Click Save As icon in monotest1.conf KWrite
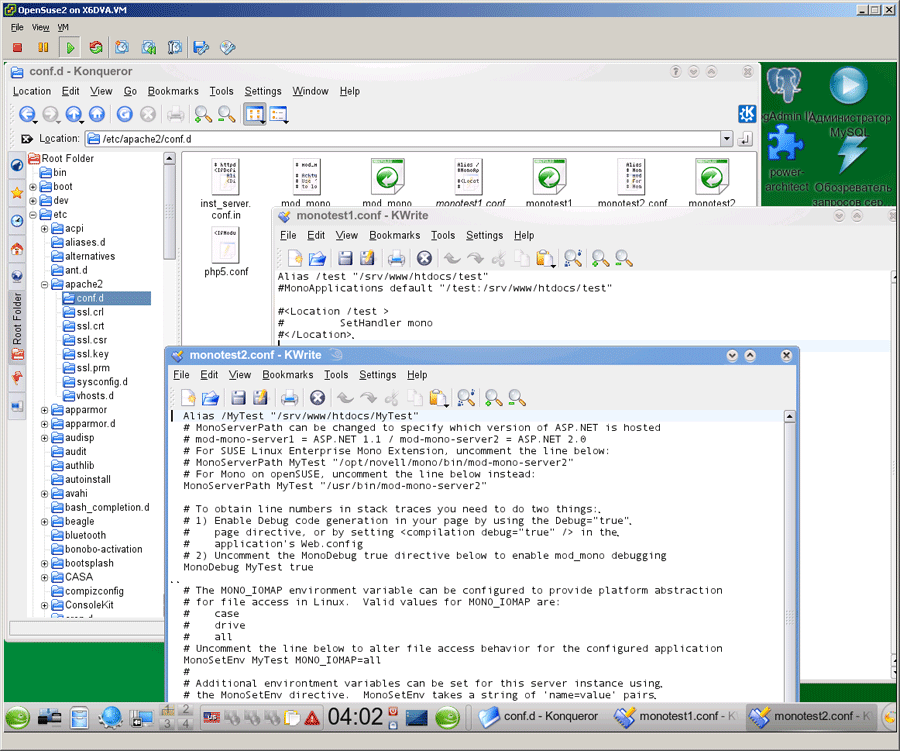The height and width of the screenshot is (751, 900). coord(367,258)
